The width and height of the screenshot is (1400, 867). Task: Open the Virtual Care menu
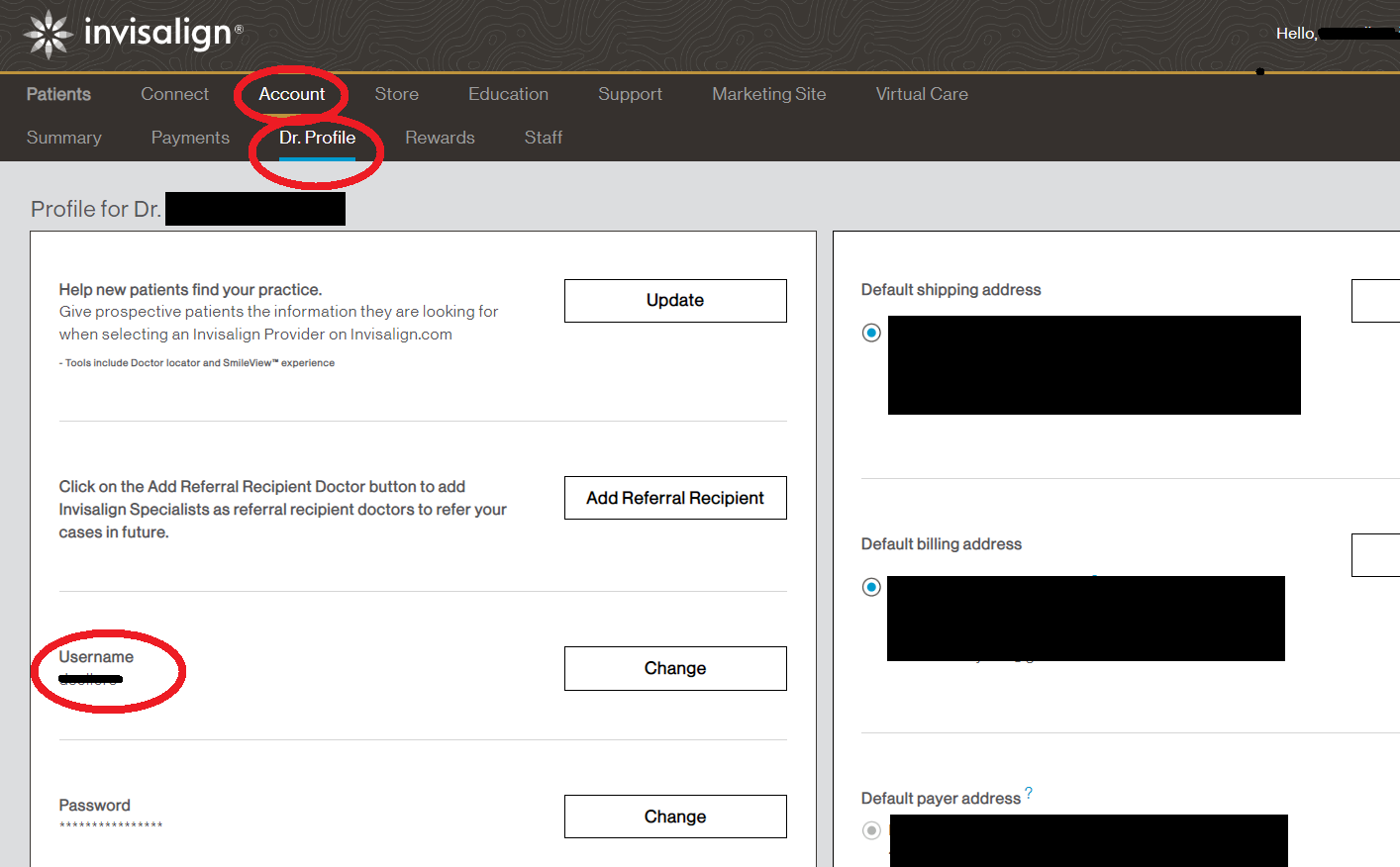click(922, 94)
